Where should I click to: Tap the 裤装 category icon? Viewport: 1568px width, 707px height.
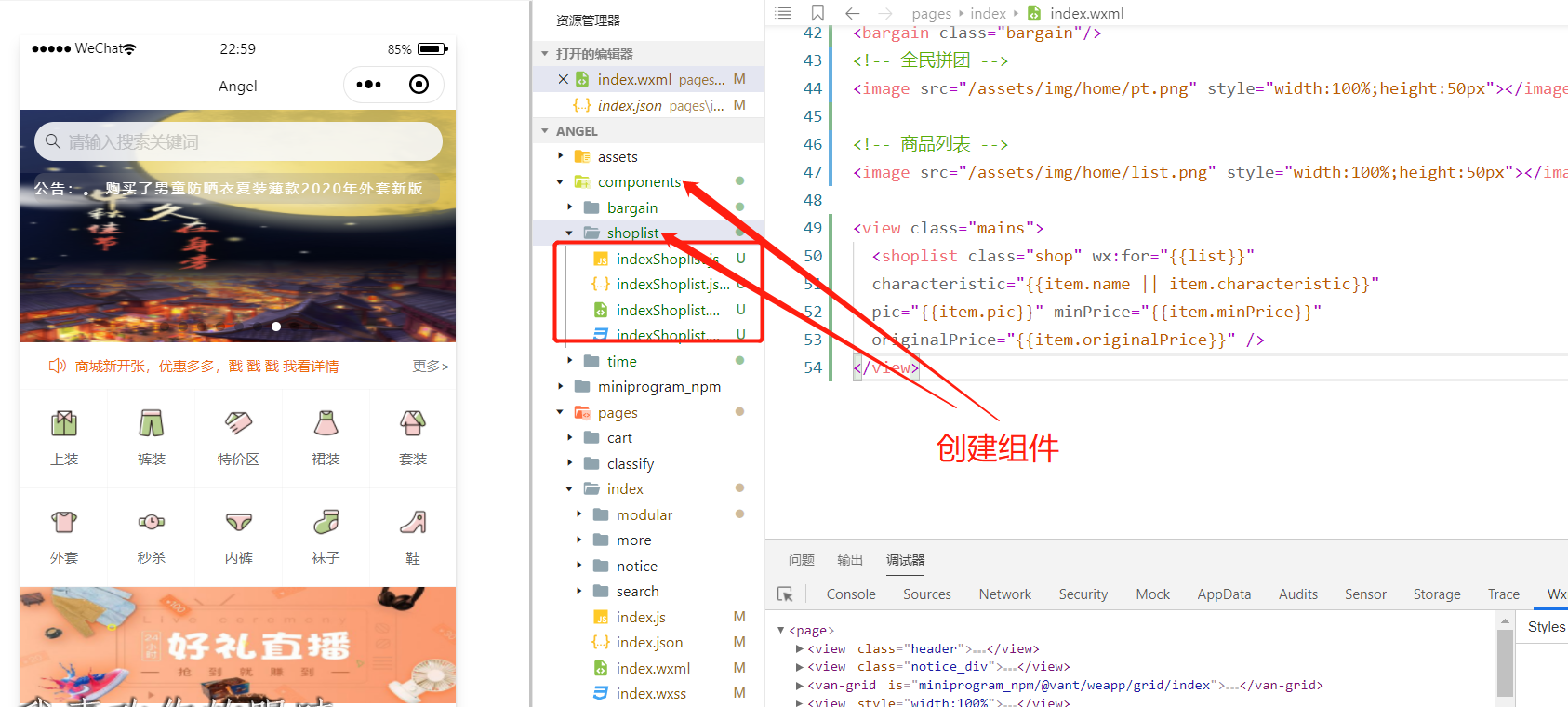(x=152, y=423)
